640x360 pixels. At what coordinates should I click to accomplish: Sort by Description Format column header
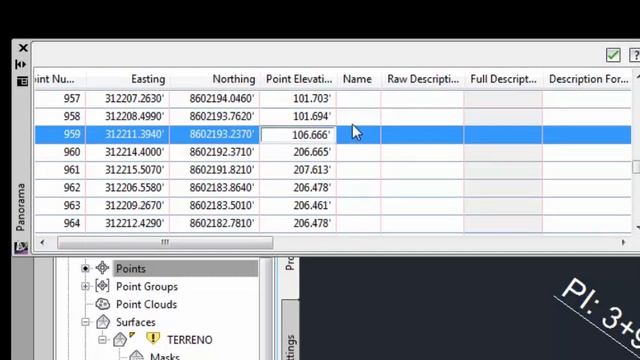click(588, 79)
